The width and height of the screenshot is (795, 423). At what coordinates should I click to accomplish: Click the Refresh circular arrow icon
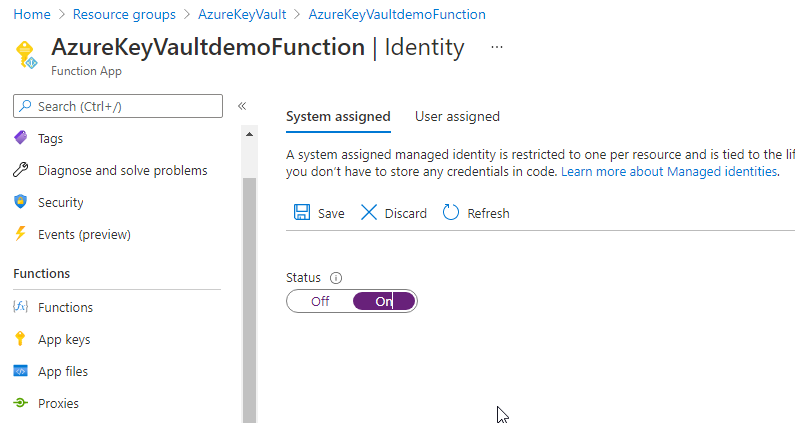(x=451, y=212)
